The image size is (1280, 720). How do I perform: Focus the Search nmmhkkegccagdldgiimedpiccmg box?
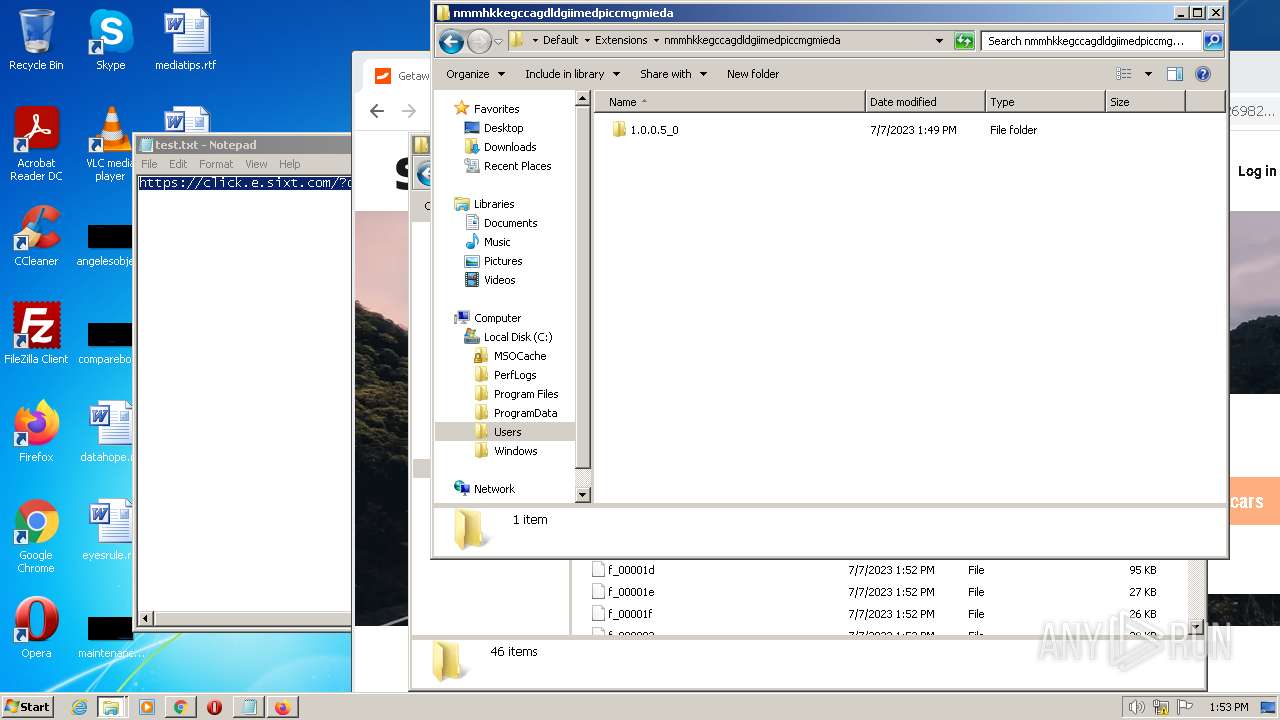point(1091,41)
